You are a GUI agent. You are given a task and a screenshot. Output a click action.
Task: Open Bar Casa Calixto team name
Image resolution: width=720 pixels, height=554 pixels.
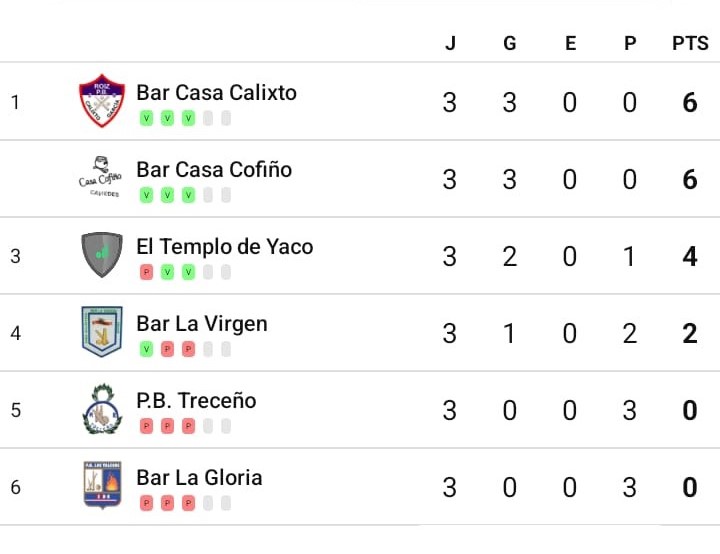coord(216,92)
